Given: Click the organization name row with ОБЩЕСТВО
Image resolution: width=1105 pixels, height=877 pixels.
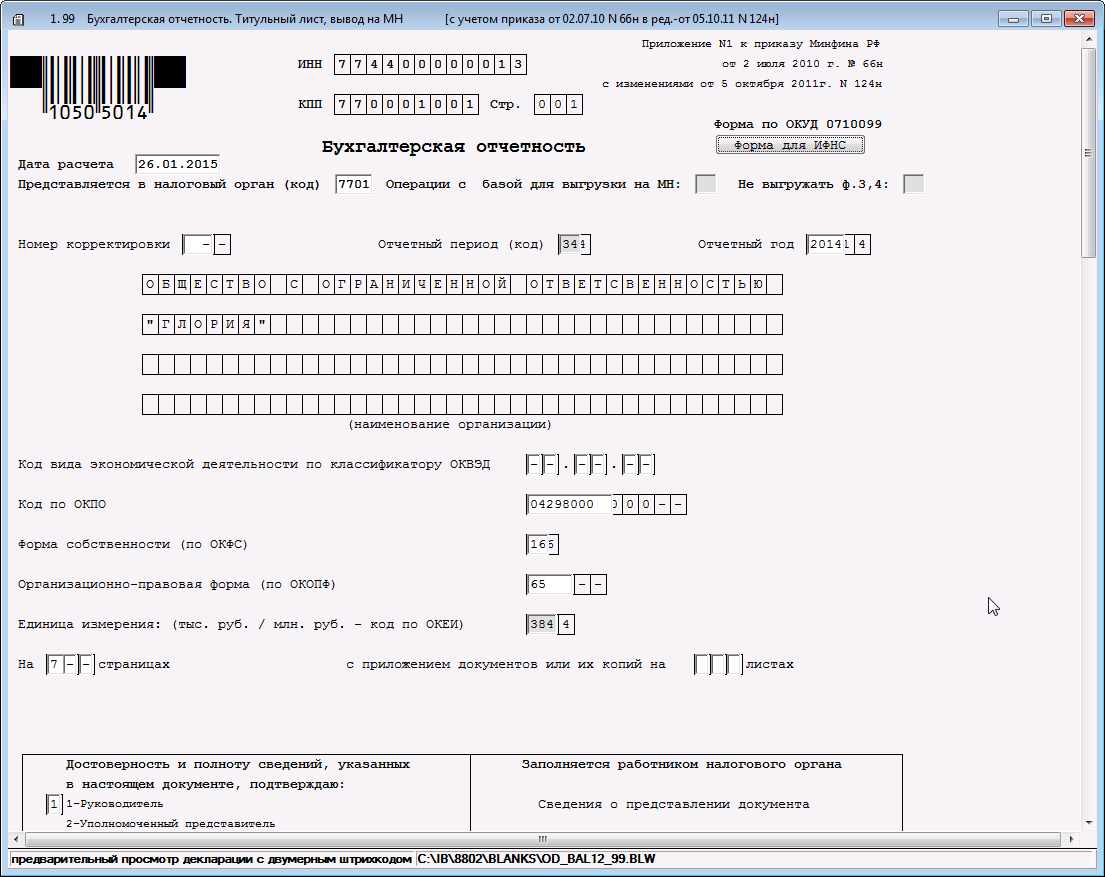Looking at the screenshot, I should (462, 285).
